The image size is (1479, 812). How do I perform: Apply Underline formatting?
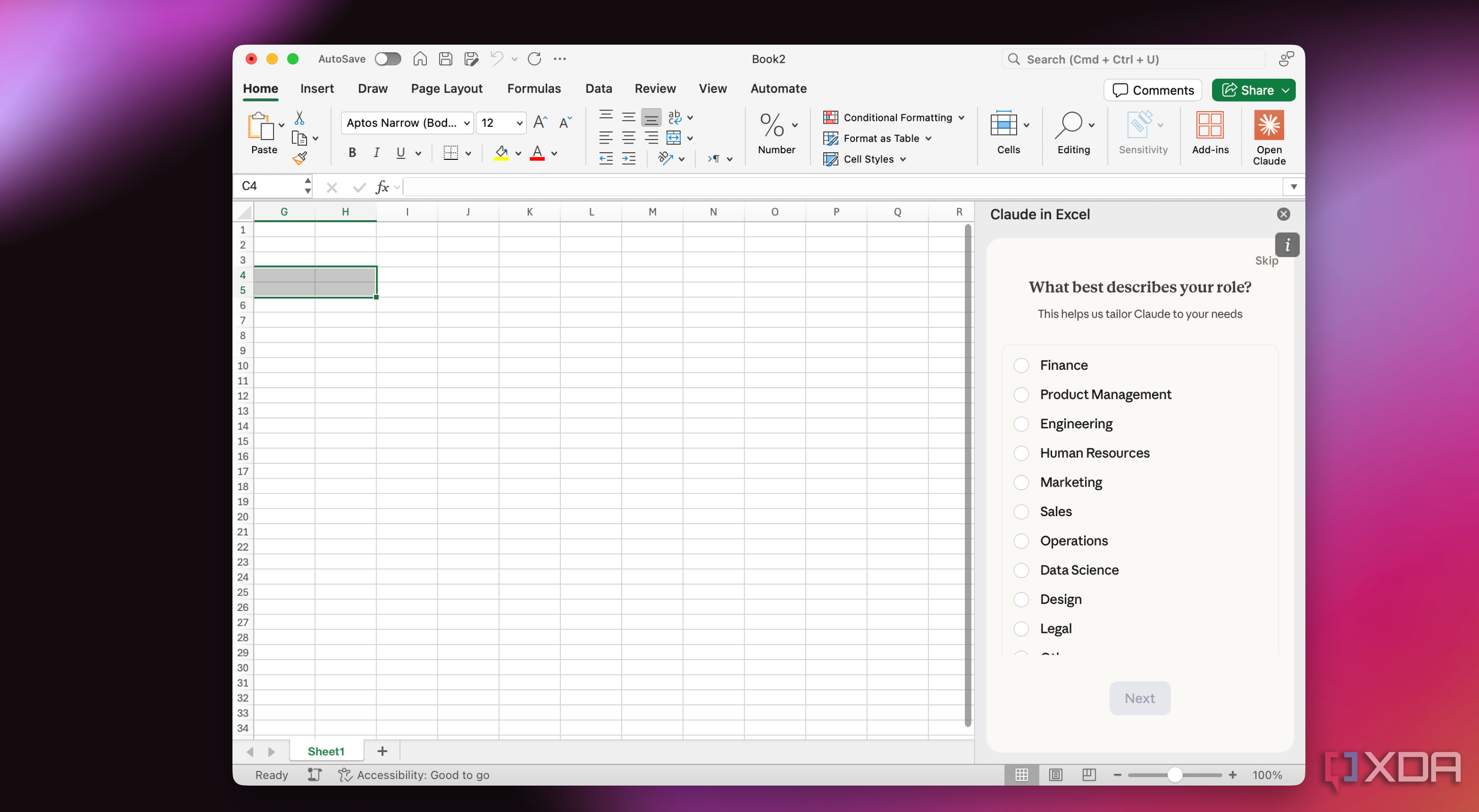[401, 153]
